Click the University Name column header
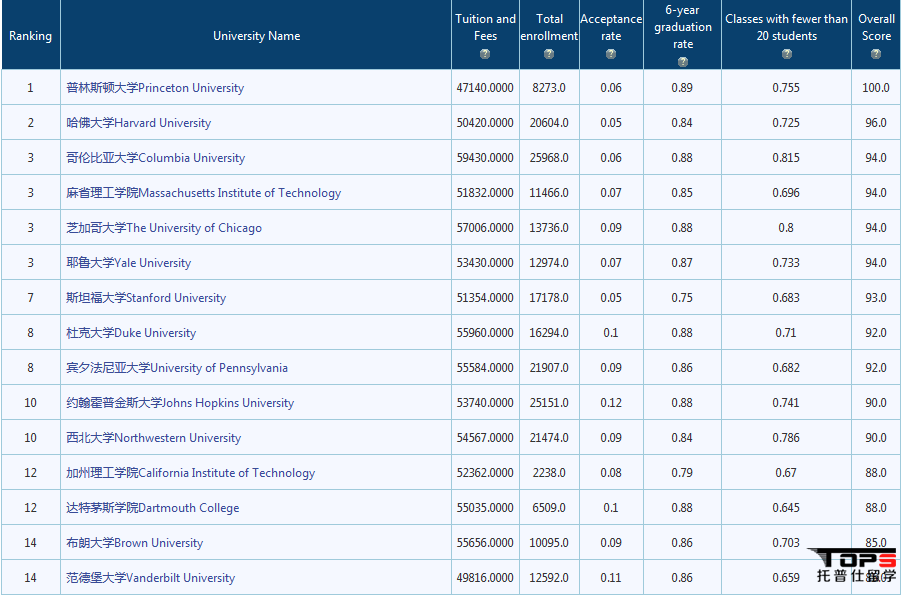The height and width of the screenshot is (595, 901). [x=256, y=36]
